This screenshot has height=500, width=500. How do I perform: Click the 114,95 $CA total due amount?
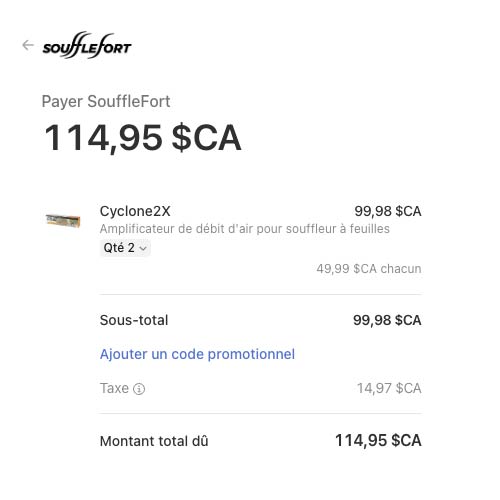tap(378, 440)
